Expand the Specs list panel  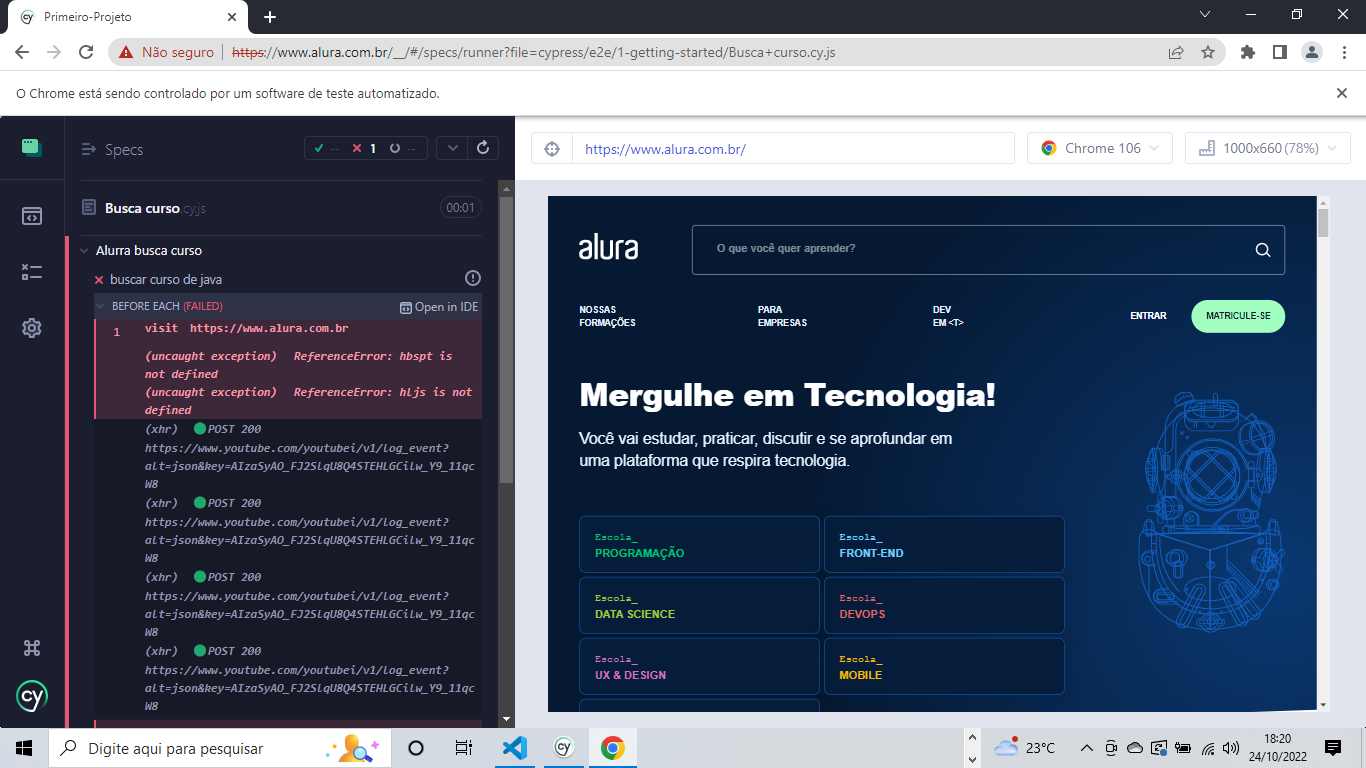[x=112, y=149]
